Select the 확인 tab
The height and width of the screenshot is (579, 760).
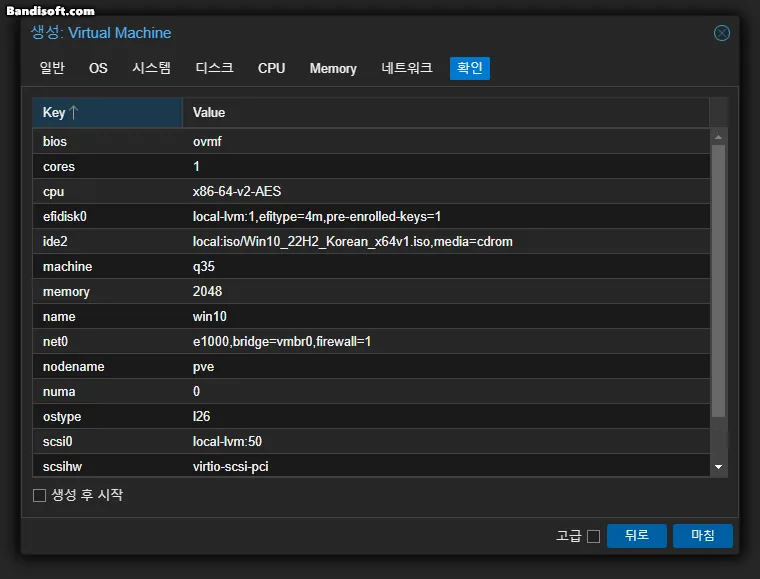(x=469, y=68)
